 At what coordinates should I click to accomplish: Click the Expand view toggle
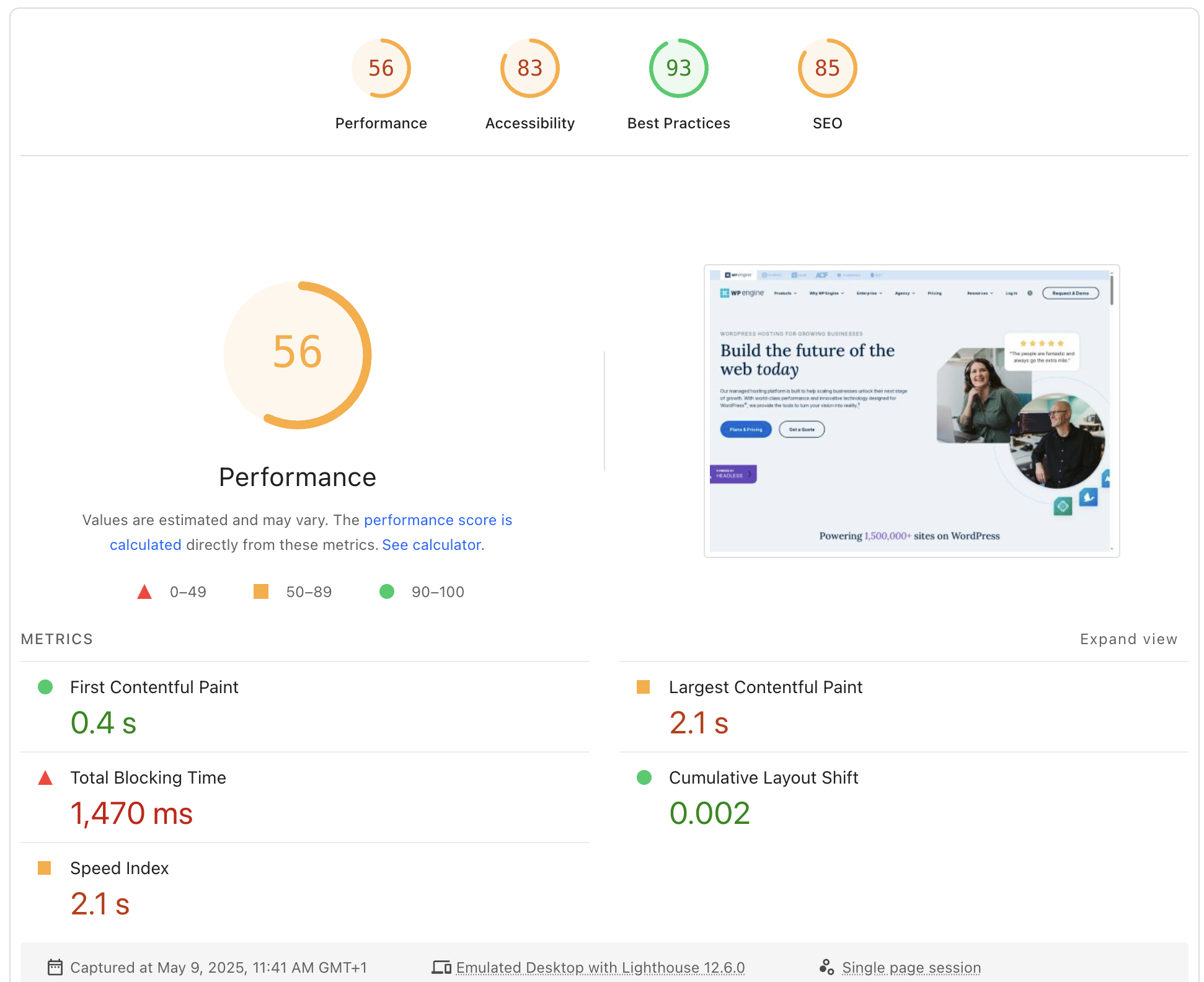click(x=1128, y=639)
